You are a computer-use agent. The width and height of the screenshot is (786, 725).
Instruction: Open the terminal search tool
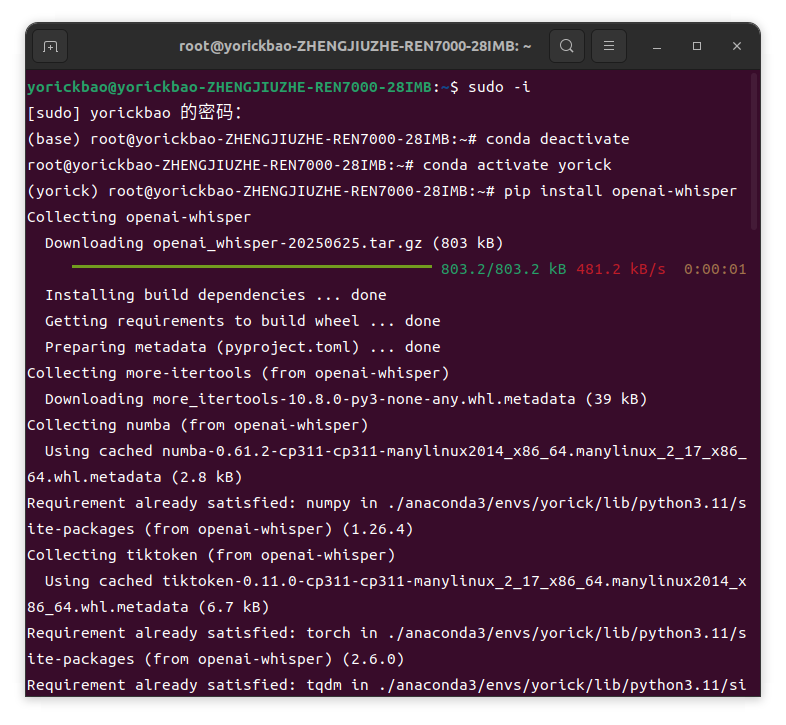pyautogui.click(x=566, y=46)
